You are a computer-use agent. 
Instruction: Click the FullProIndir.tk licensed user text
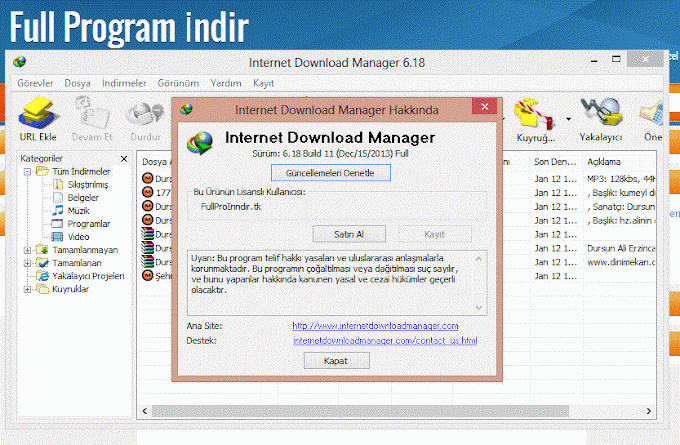231,207
